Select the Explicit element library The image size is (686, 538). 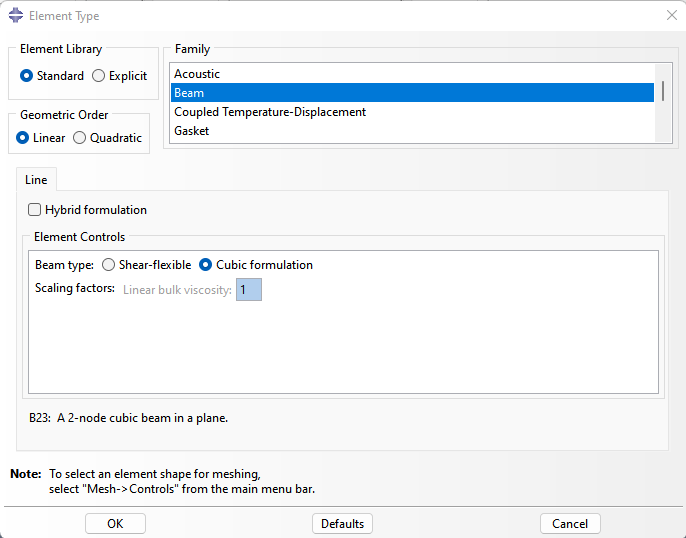[119, 76]
